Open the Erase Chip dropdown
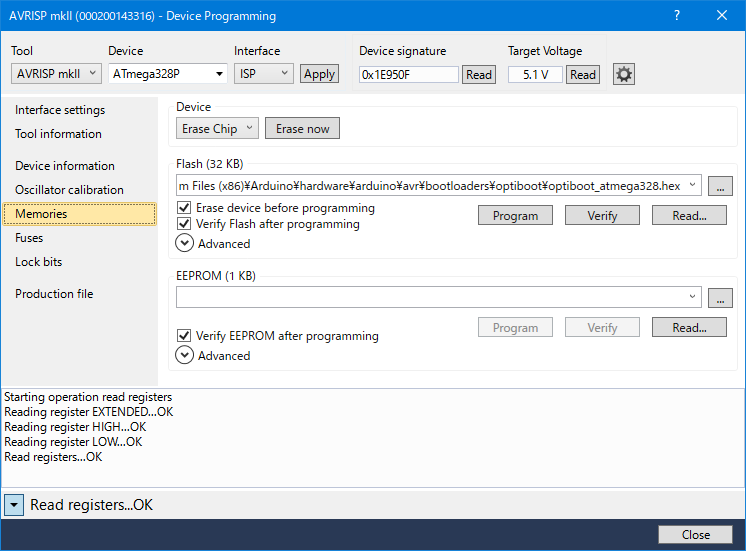Screen dimensions: 746x551 (217, 128)
